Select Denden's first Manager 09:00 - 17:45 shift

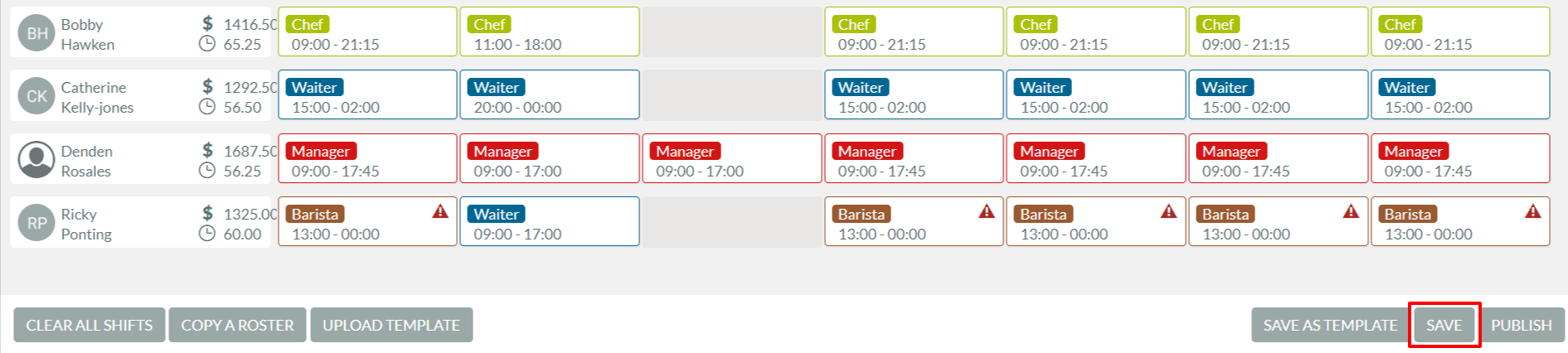[x=367, y=158]
